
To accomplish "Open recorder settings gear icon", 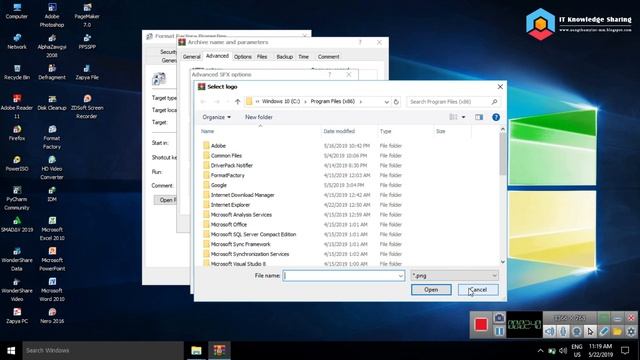I will tap(631, 331).
